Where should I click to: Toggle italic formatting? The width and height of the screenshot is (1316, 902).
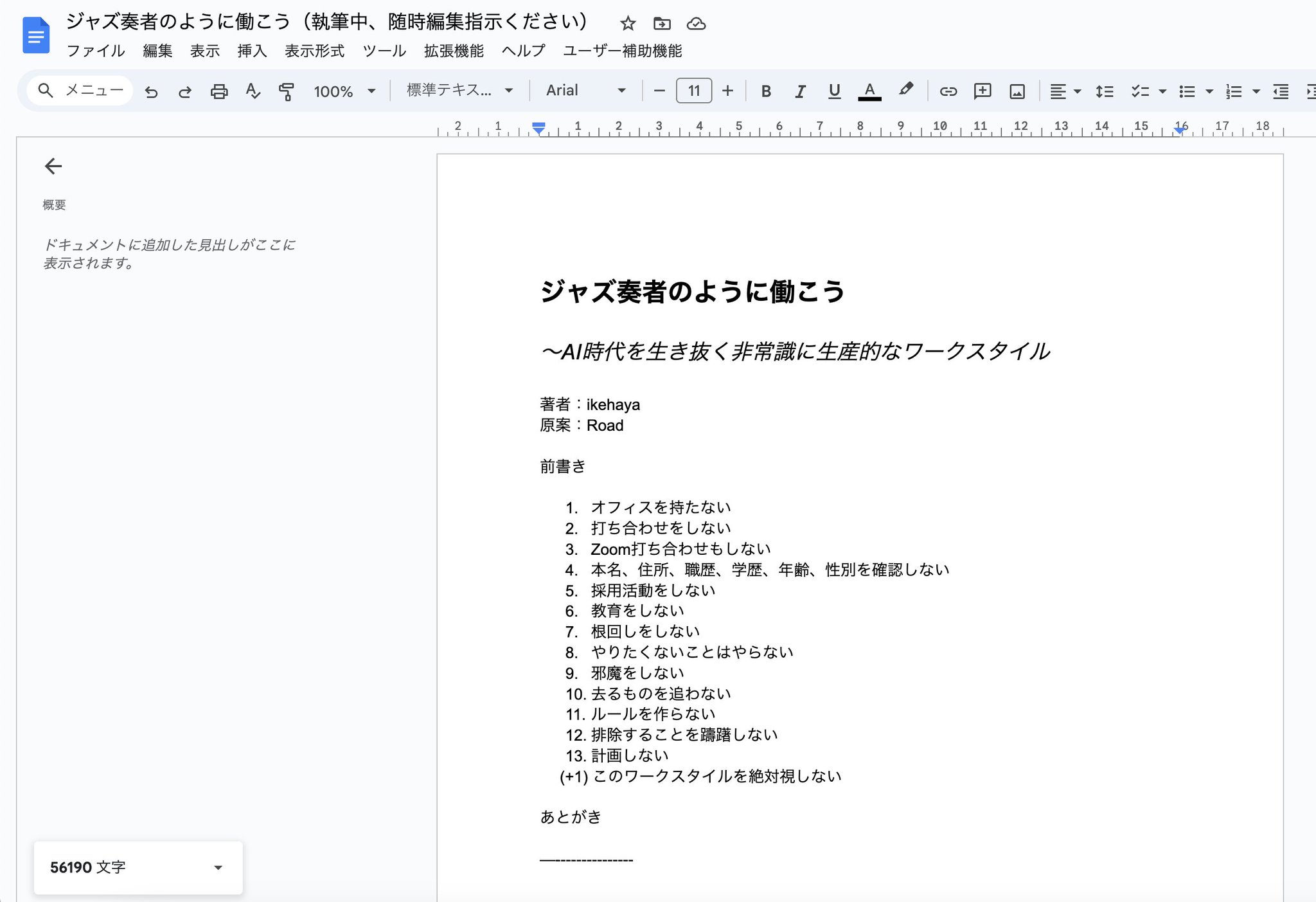(x=800, y=91)
